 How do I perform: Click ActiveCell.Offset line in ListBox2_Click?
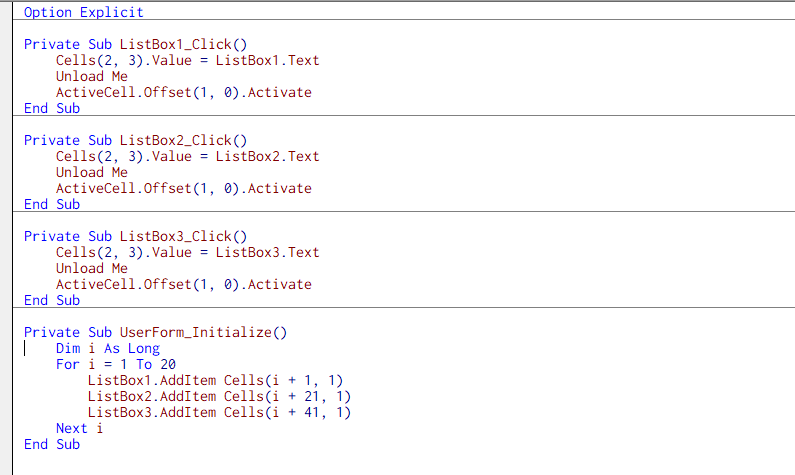[x=183, y=189]
